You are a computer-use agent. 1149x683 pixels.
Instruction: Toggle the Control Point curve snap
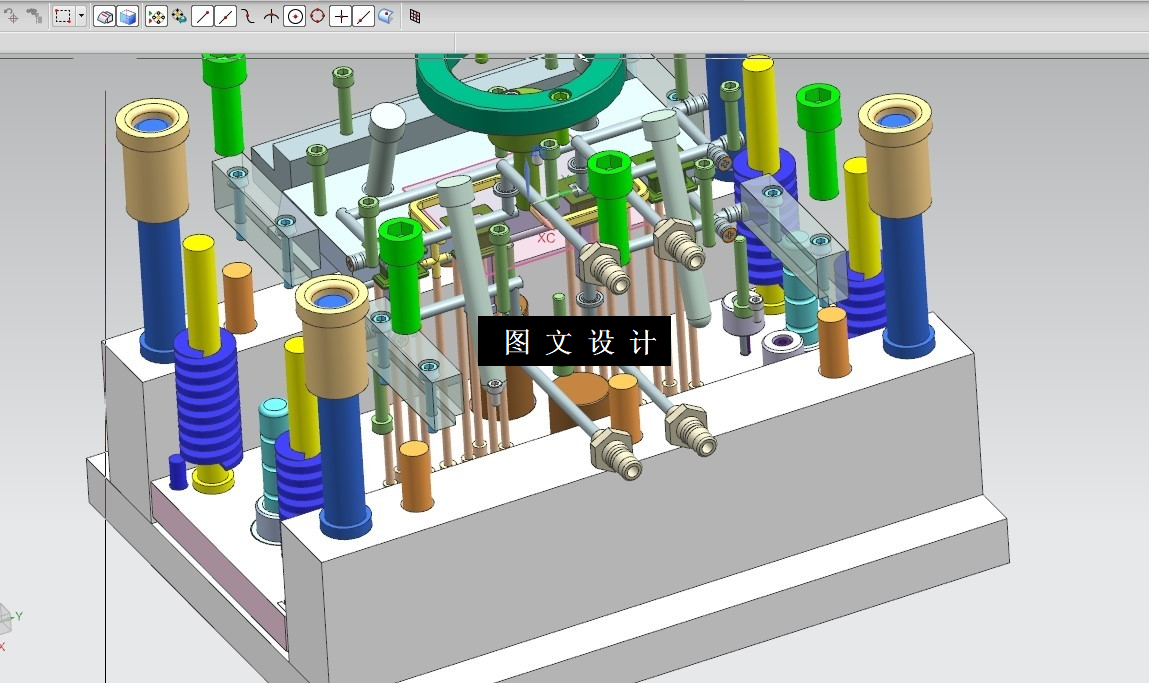[x=248, y=16]
